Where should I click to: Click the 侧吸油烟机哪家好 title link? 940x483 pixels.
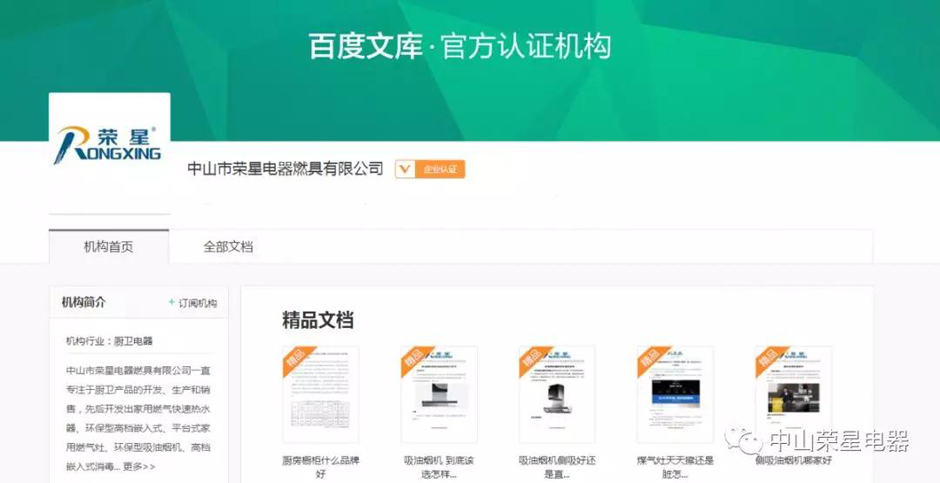pos(793,461)
